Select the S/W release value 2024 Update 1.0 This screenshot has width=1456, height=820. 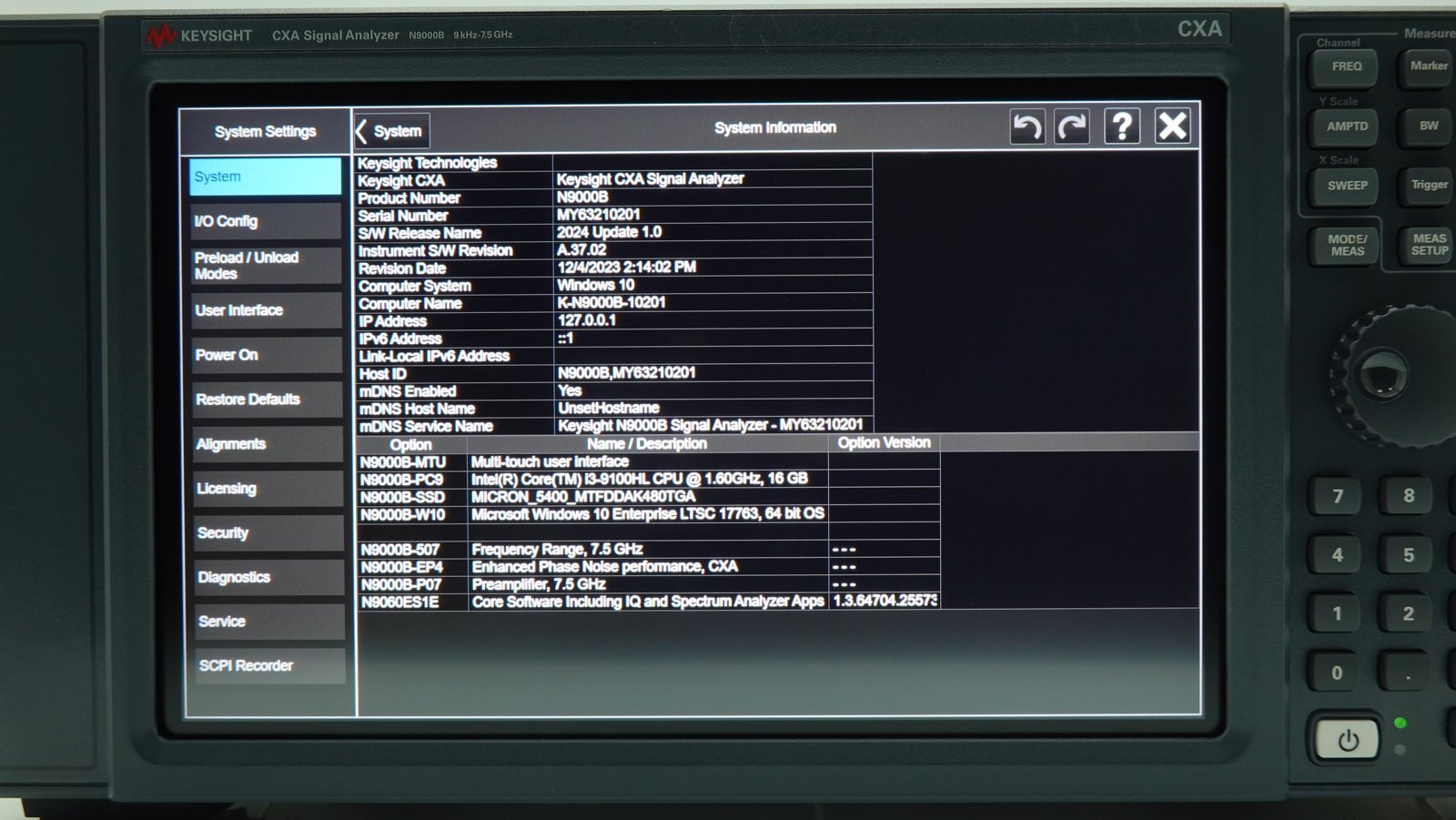609,232
